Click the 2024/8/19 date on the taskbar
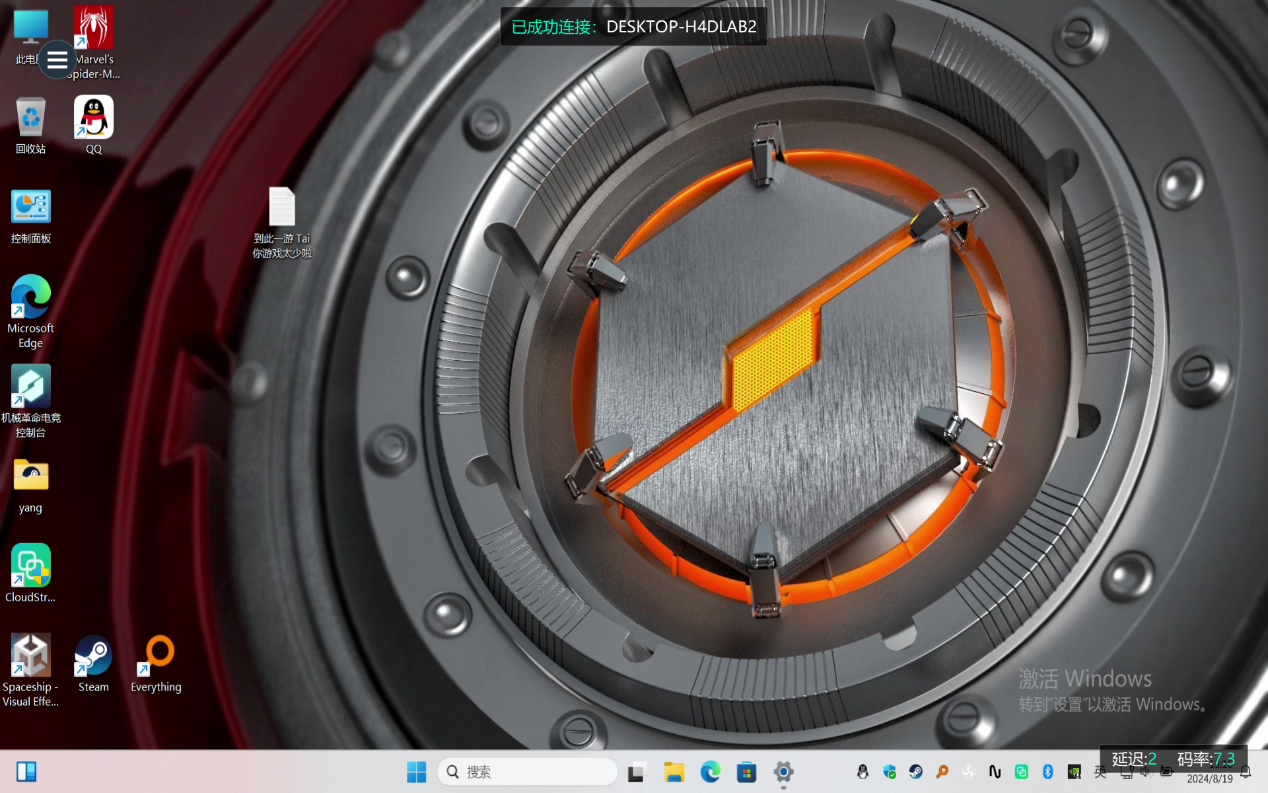Screen dimensions: 1268x793 click(1210, 779)
